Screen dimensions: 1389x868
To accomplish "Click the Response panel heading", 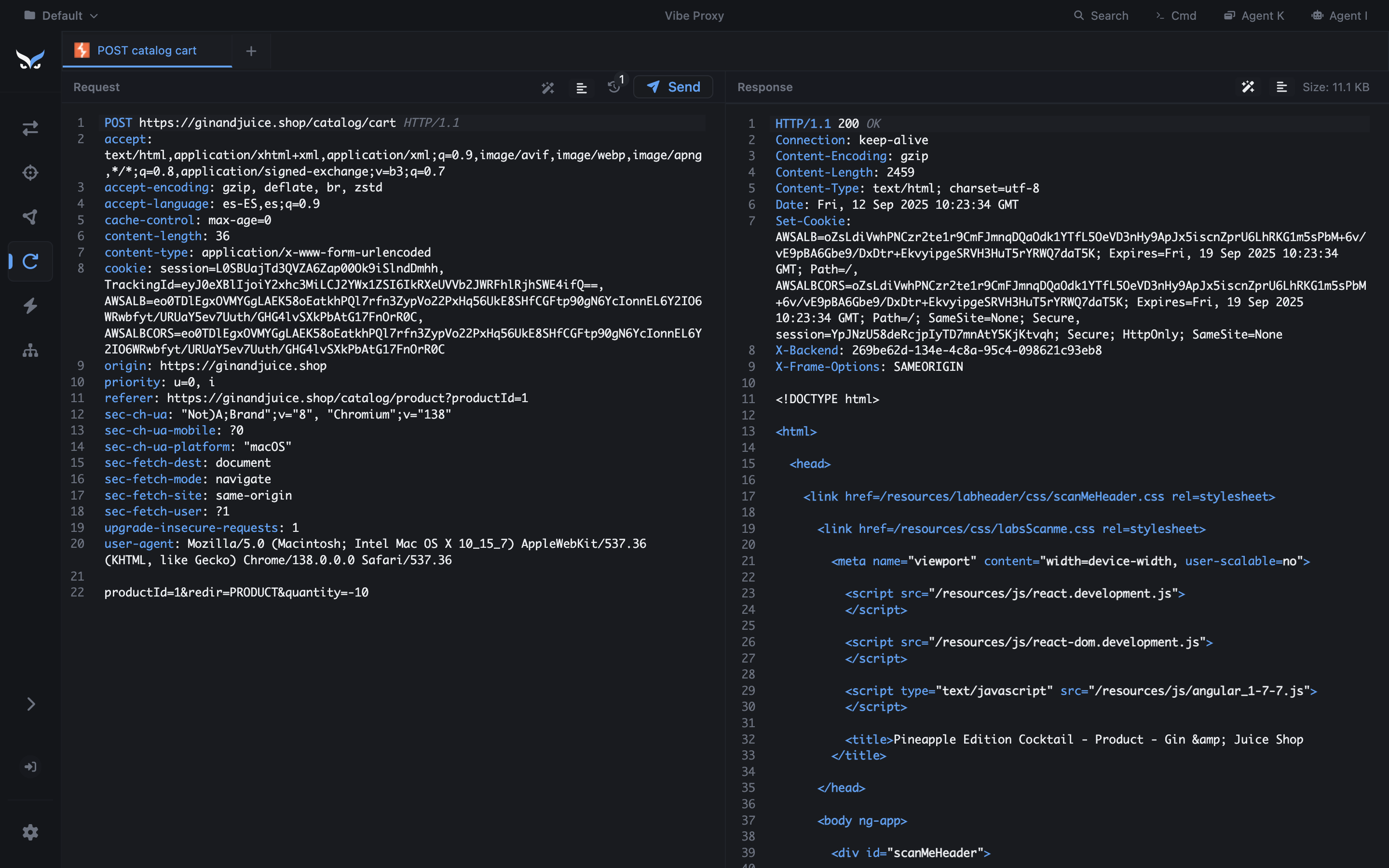I will tap(764, 87).
